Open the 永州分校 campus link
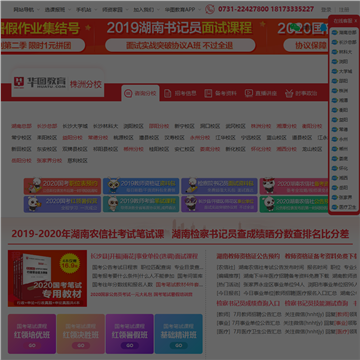Viewport: 360px width, 360px height. pos(200,137)
